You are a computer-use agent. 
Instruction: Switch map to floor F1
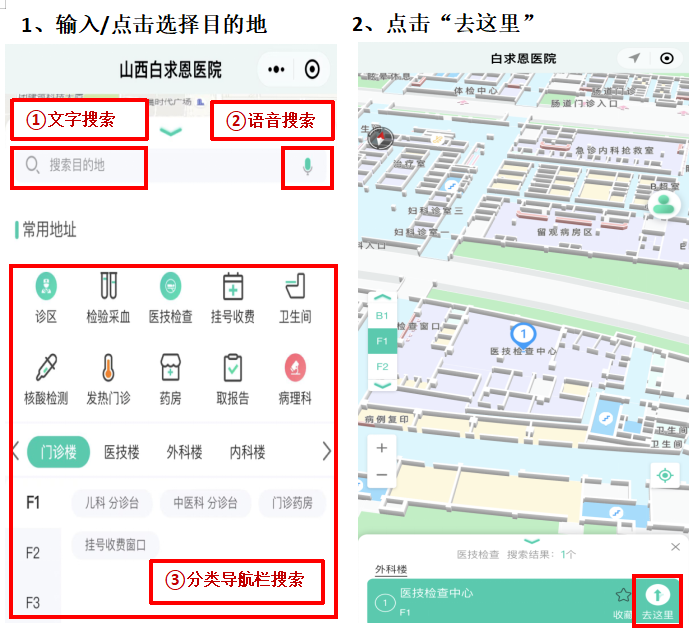click(x=382, y=341)
